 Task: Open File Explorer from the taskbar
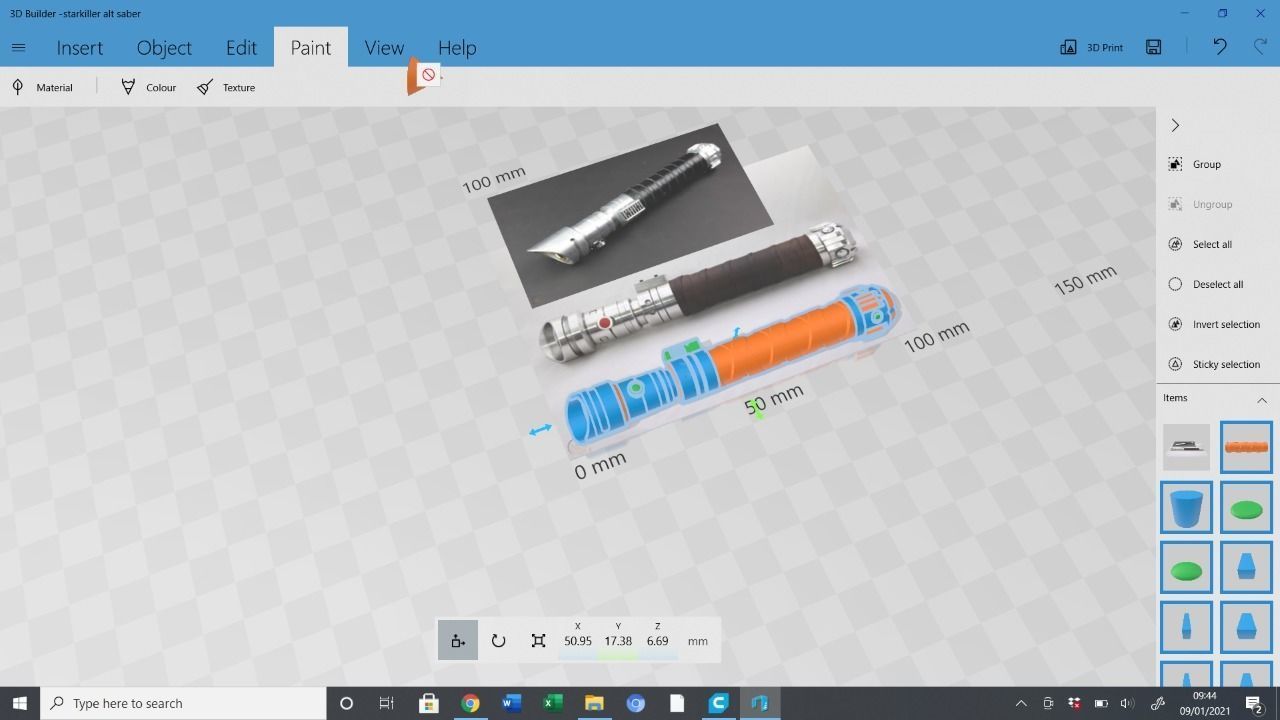pyautogui.click(x=594, y=703)
